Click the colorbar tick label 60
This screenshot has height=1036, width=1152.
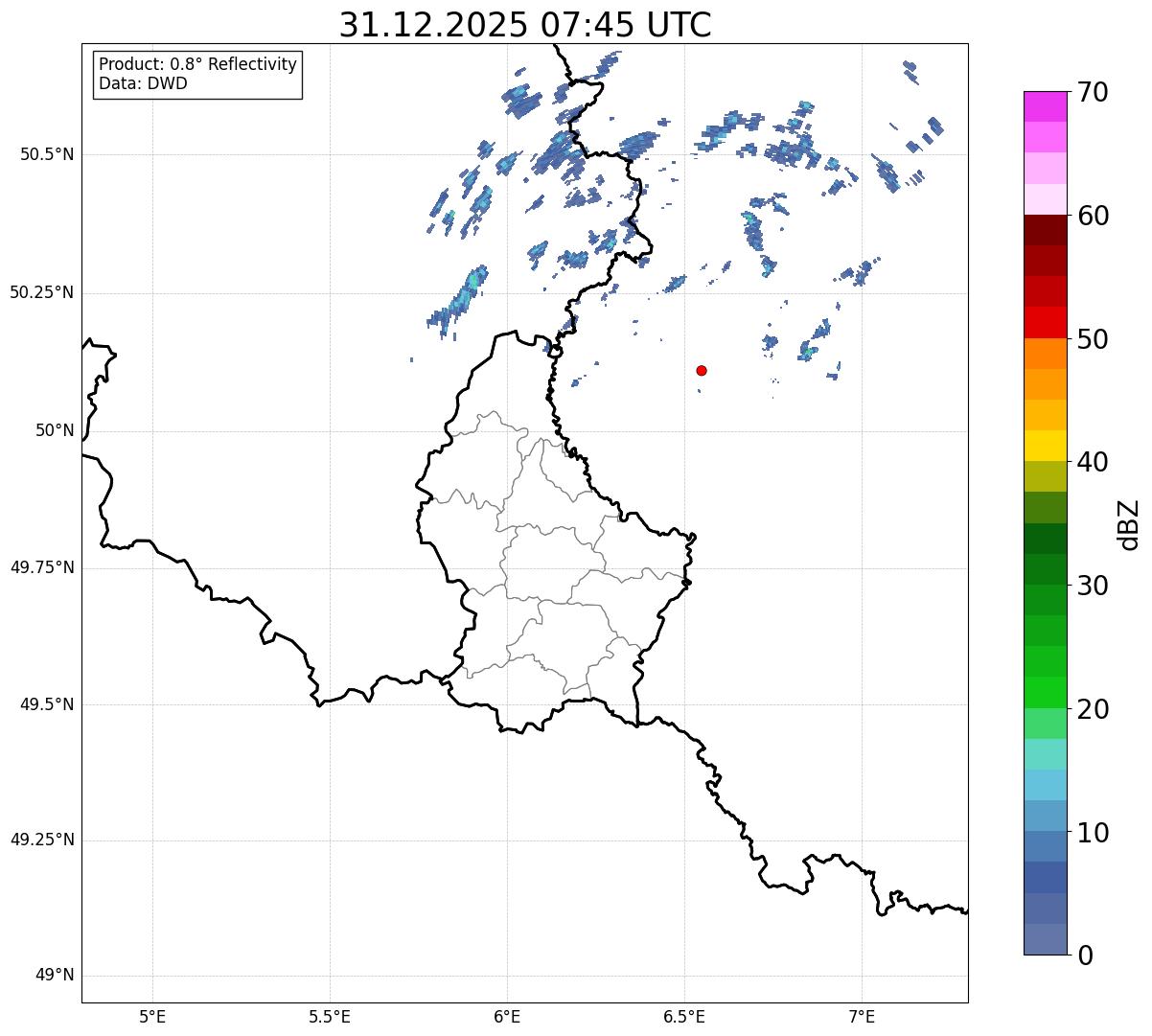1093,216
